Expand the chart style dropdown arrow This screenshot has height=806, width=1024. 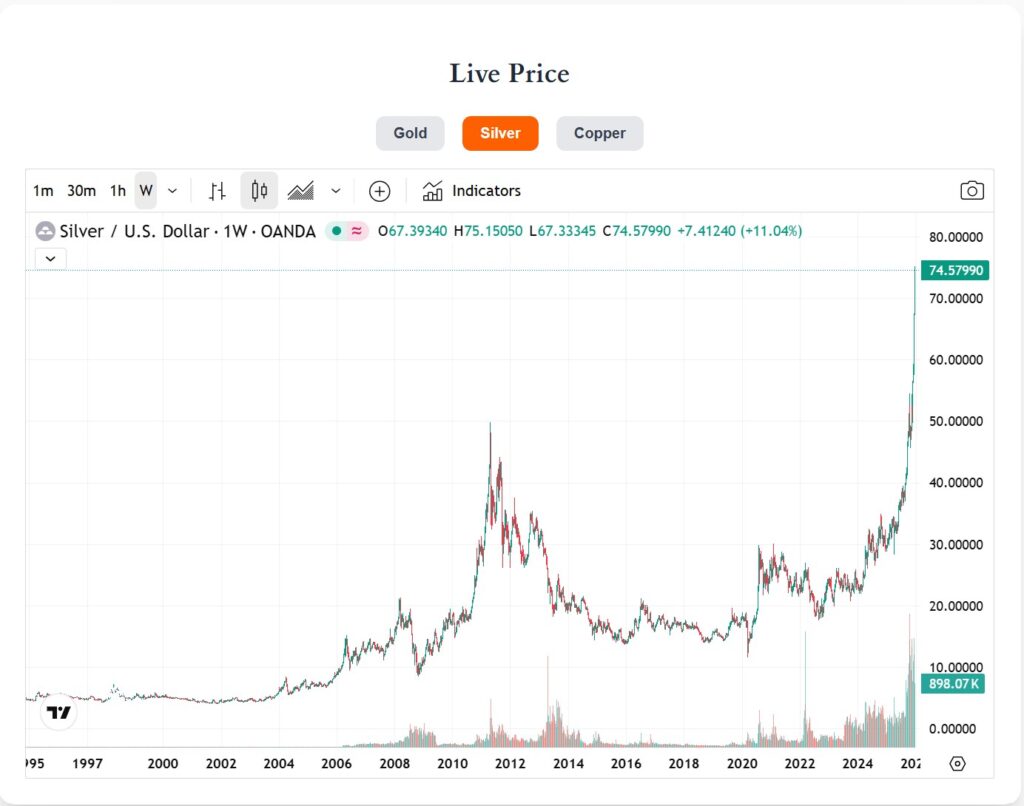click(336, 191)
